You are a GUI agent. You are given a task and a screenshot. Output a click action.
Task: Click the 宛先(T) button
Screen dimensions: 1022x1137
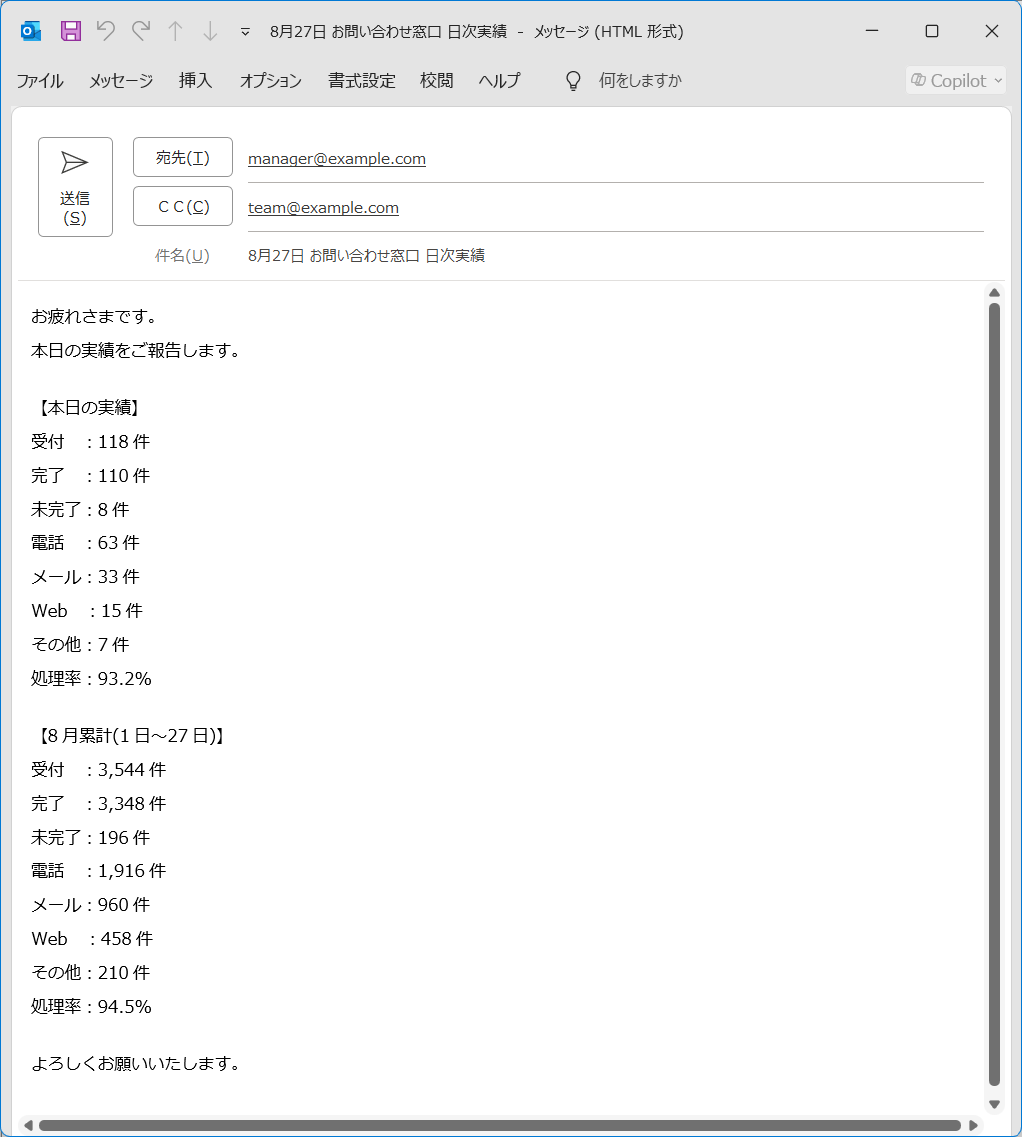183,157
